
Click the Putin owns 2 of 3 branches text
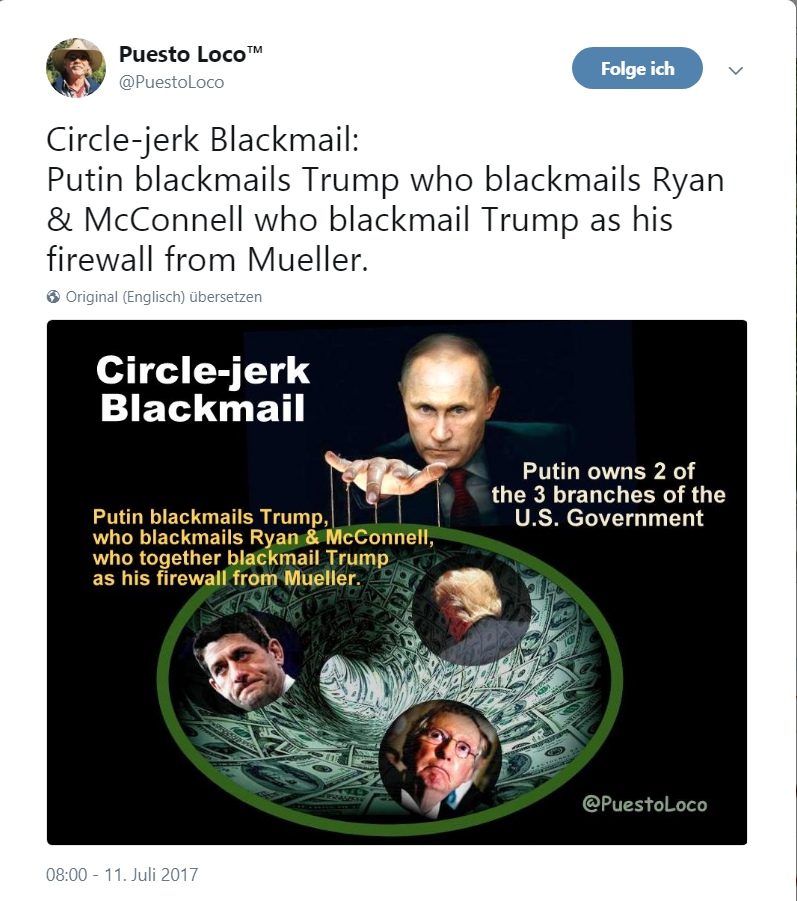(x=608, y=495)
